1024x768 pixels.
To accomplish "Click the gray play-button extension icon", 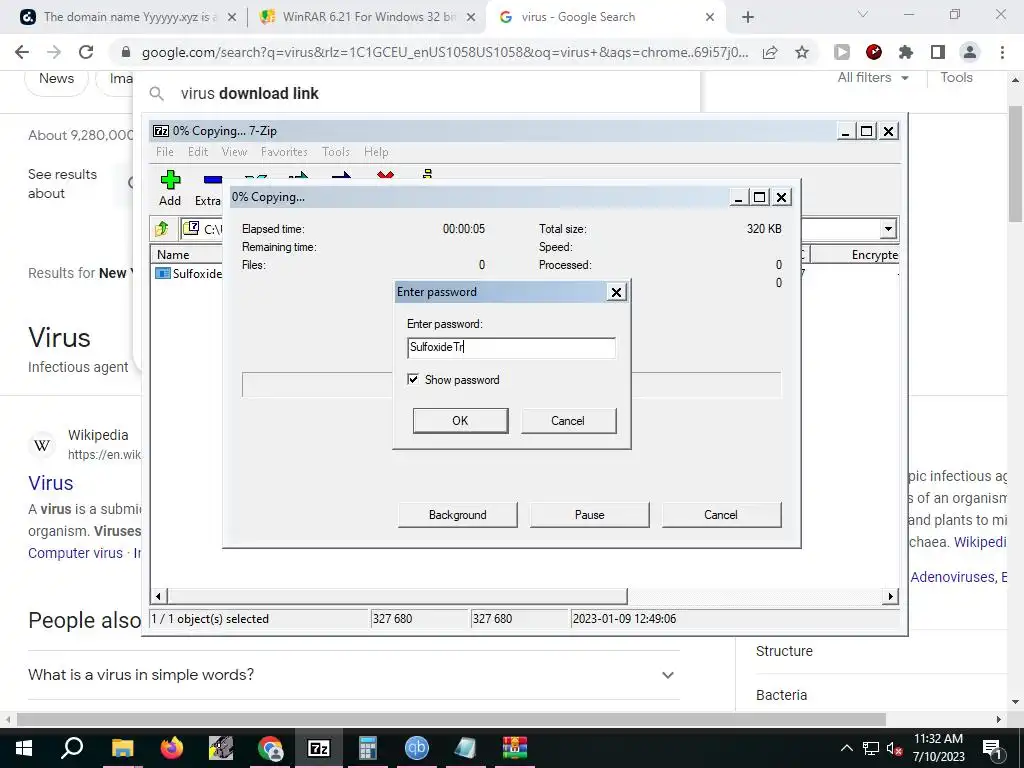I will point(842,52).
